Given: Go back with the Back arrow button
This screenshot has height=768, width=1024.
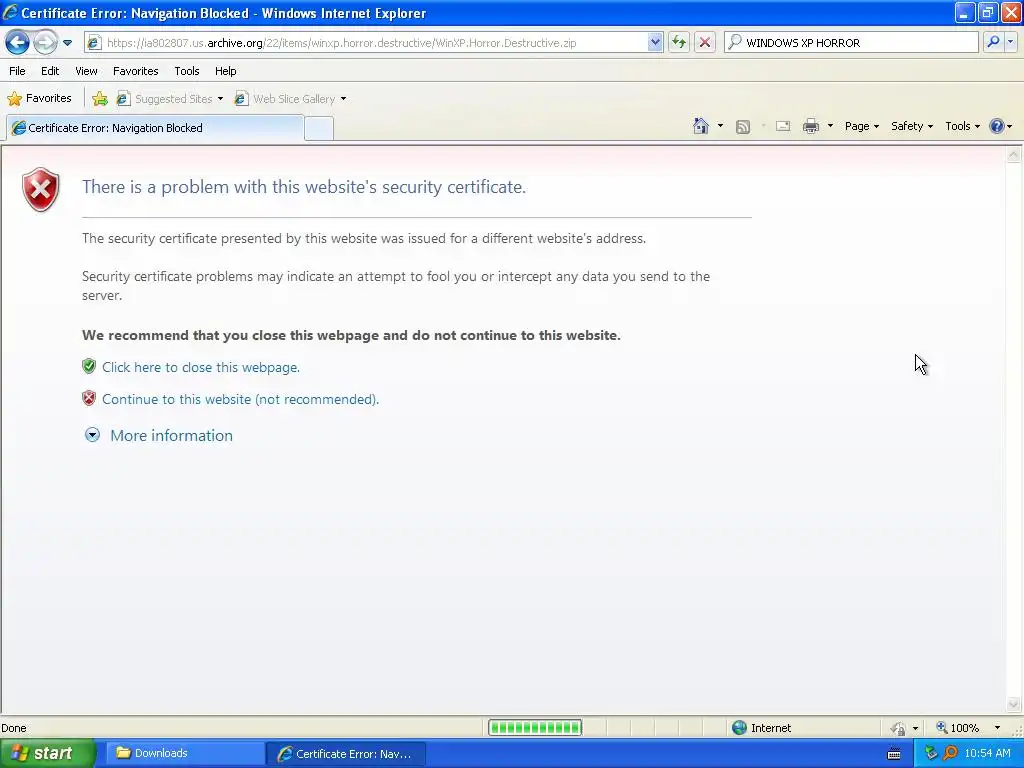Looking at the screenshot, I should [x=17, y=43].
